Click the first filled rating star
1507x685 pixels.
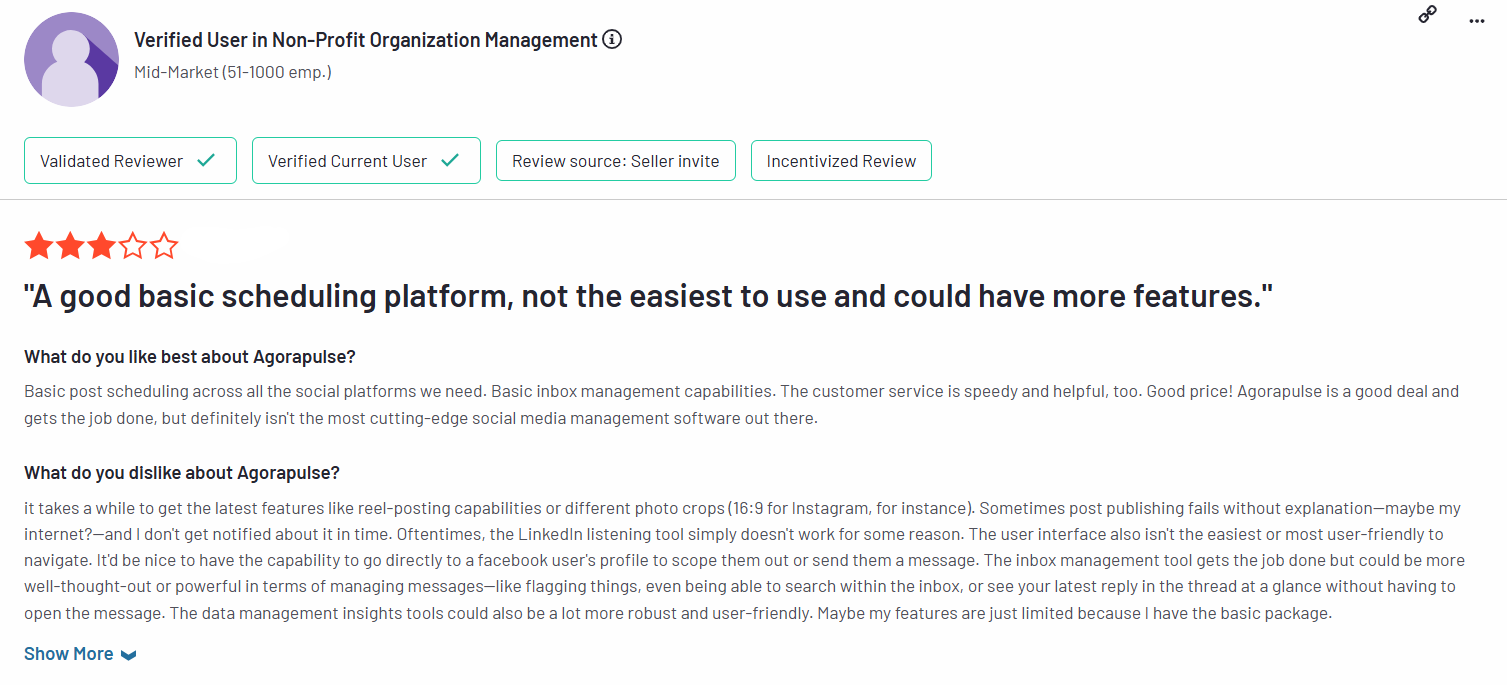[x=39, y=245]
